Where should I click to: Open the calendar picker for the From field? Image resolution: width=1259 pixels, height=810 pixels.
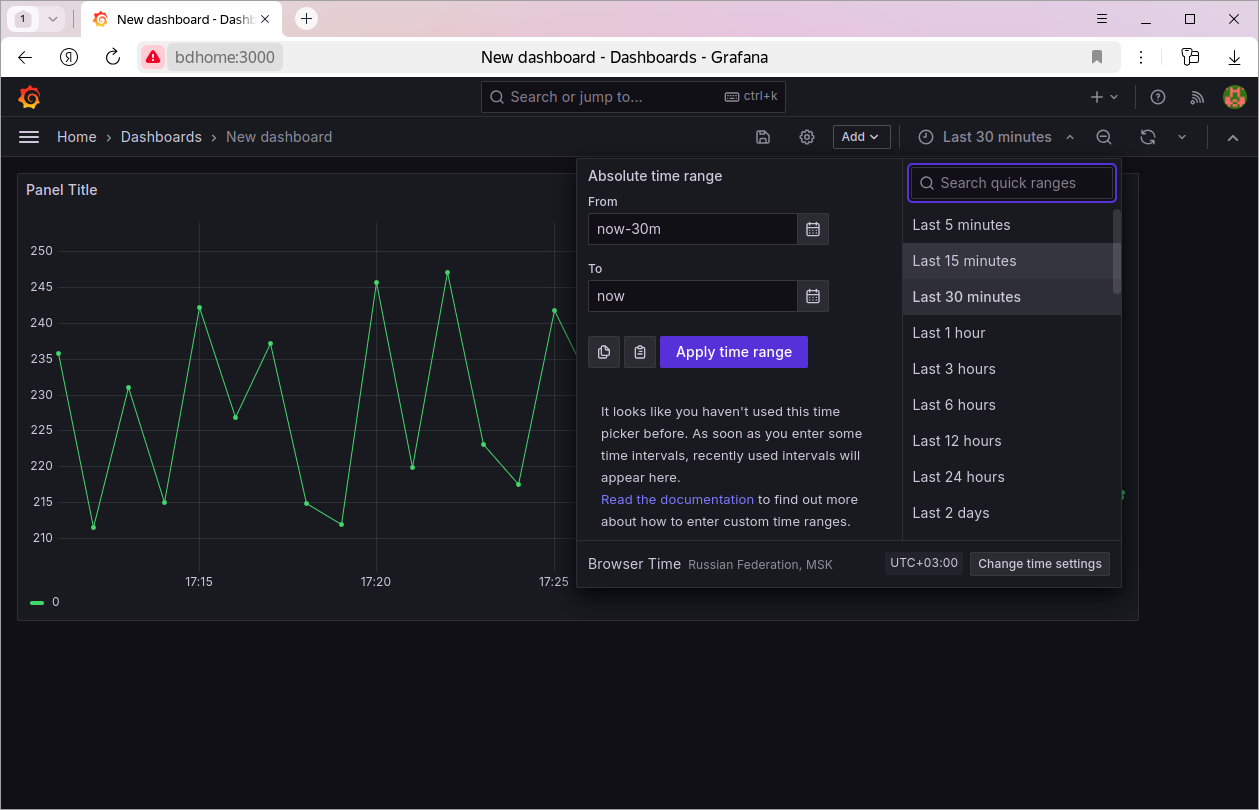point(813,229)
